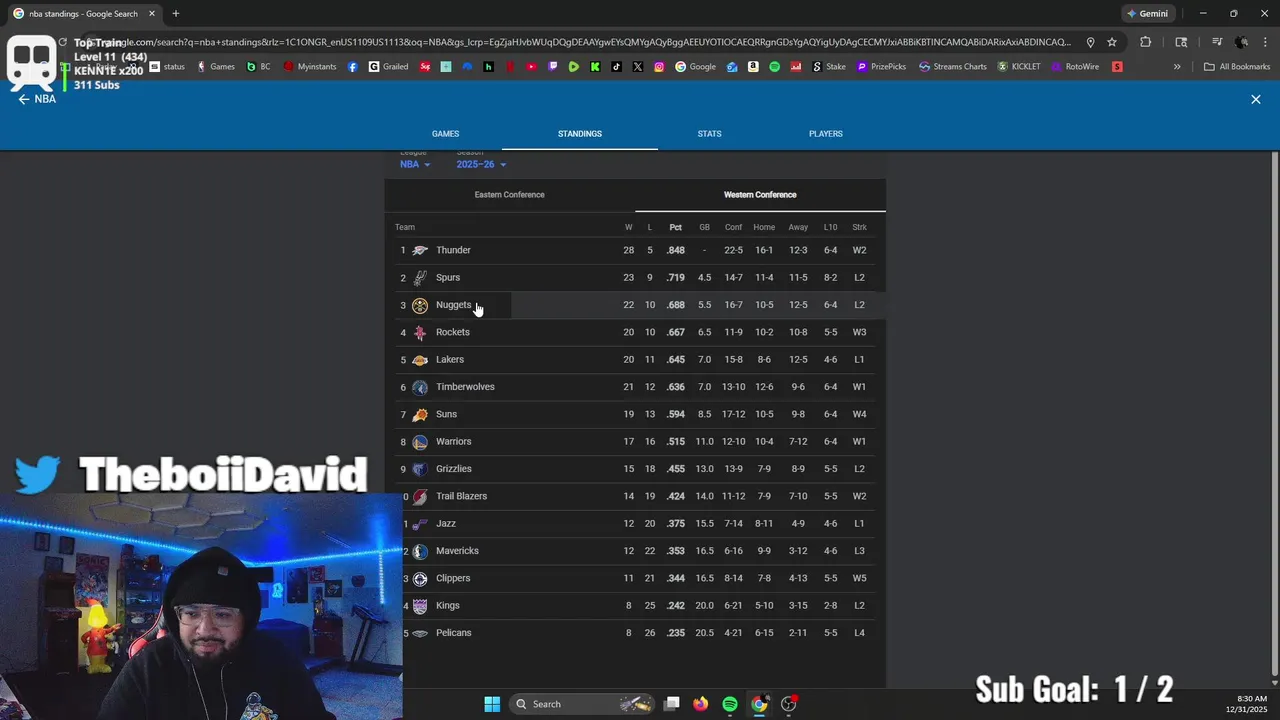Switch to the Games tab
The width and height of the screenshot is (1280, 720).
[445, 134]
